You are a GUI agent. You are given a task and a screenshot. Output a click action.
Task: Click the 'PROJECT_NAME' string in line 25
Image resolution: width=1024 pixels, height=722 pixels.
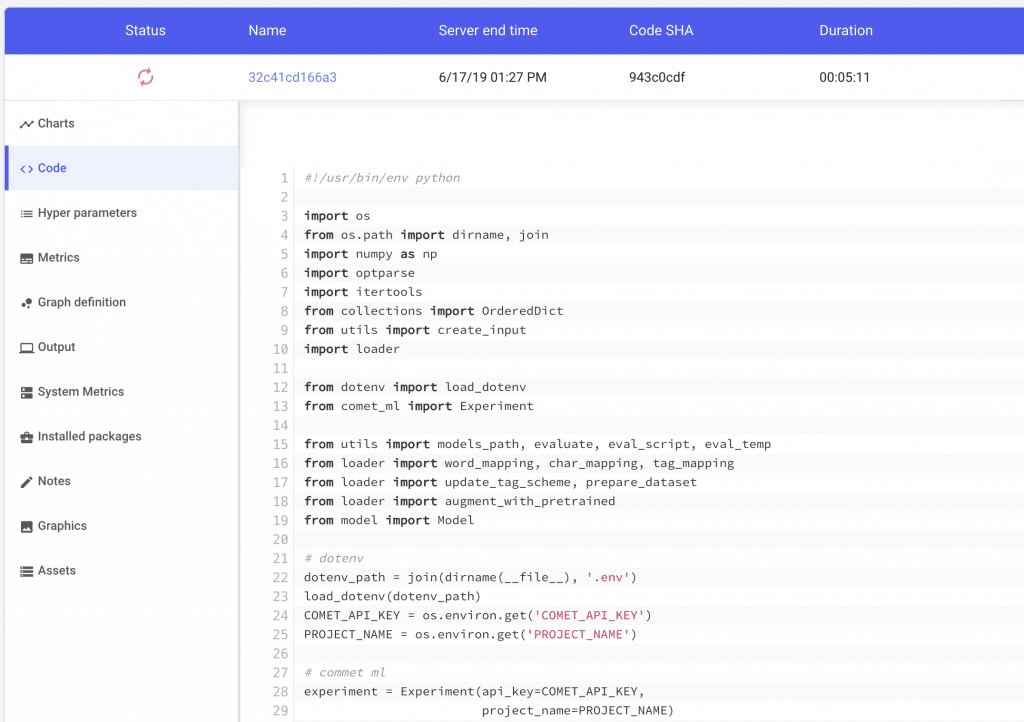(578, 634)
